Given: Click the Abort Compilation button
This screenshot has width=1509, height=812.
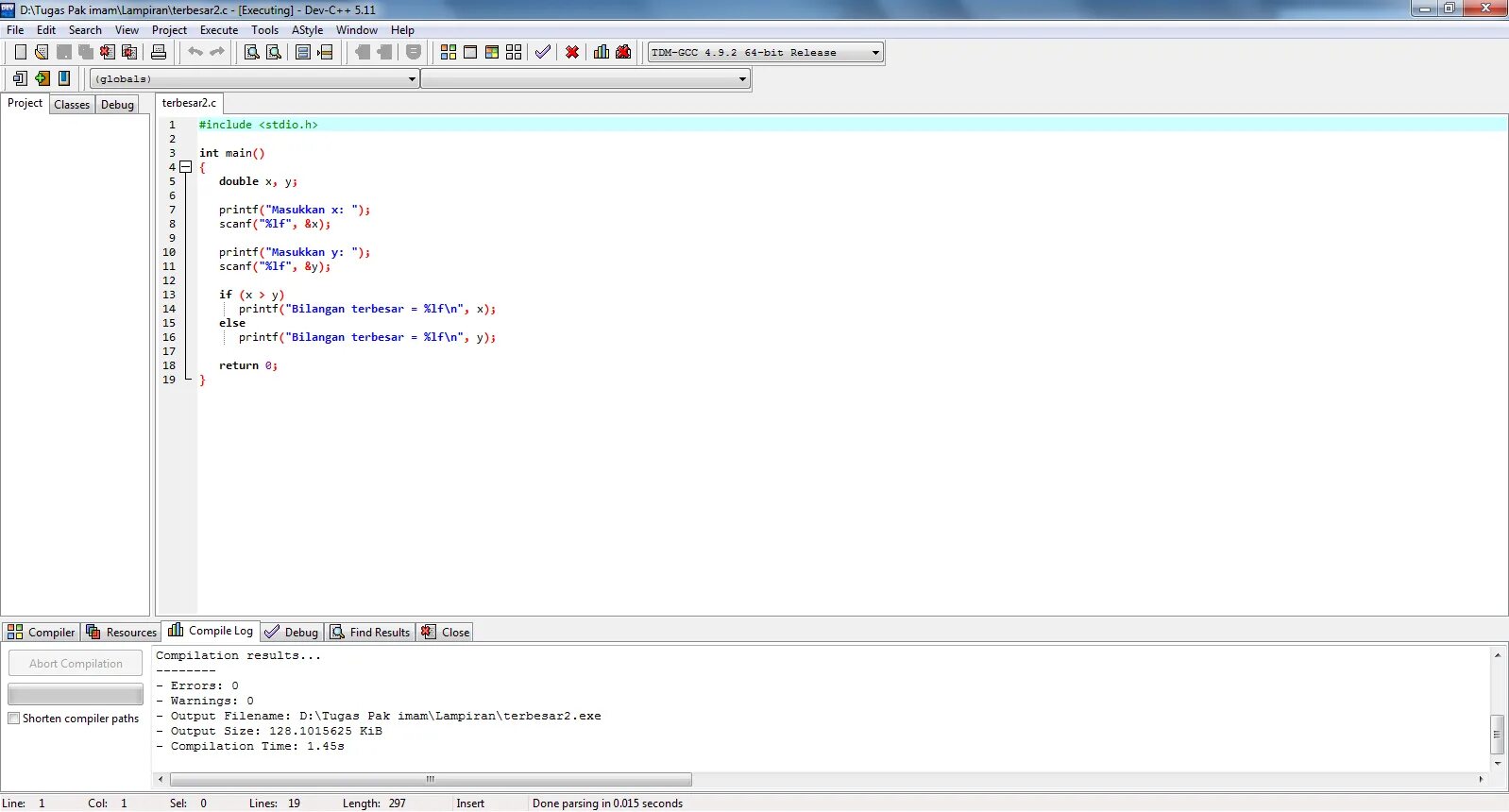Looking at the screenshot, I should coord(76,664).
